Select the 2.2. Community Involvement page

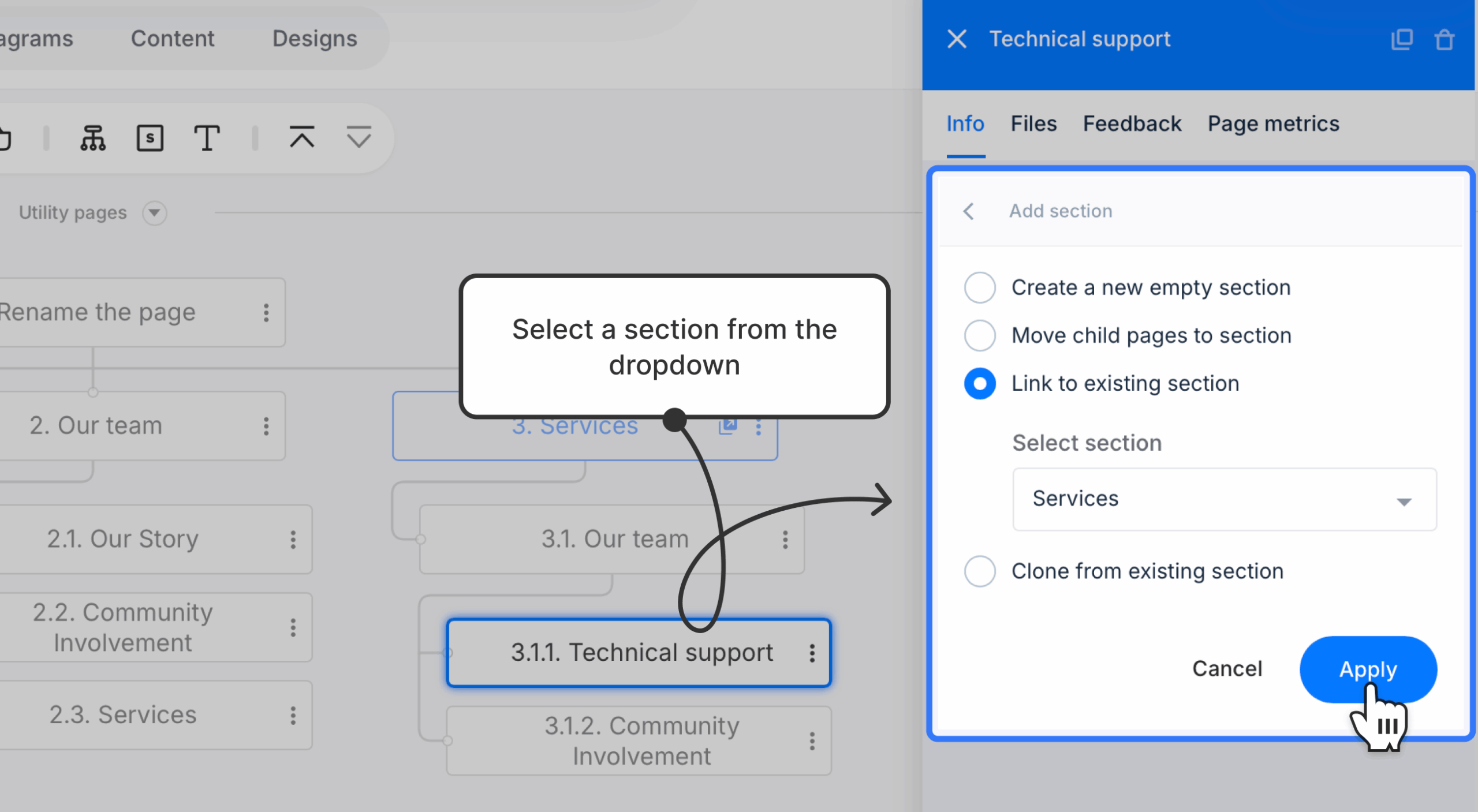[156, 627]
